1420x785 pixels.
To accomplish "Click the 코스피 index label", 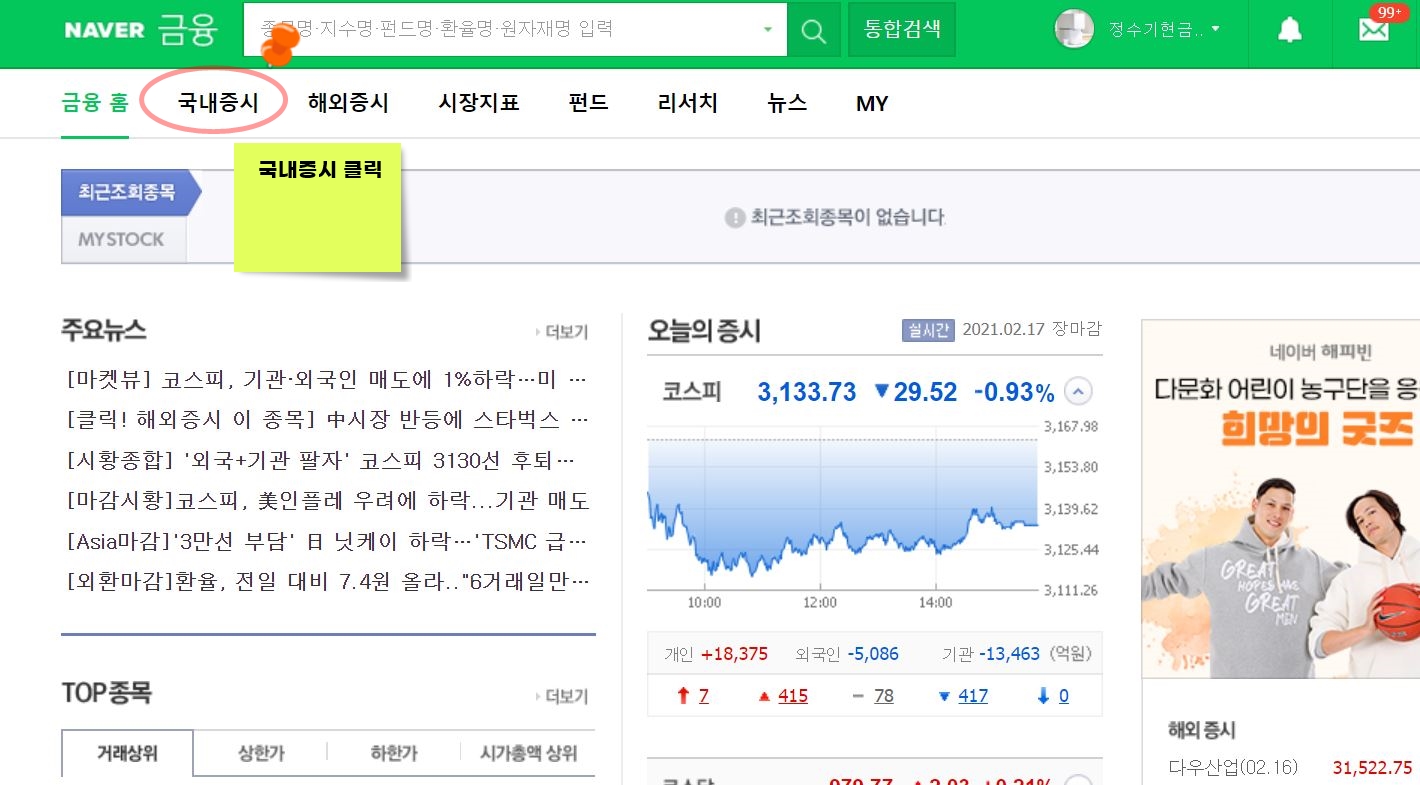I will coord(692,391).
